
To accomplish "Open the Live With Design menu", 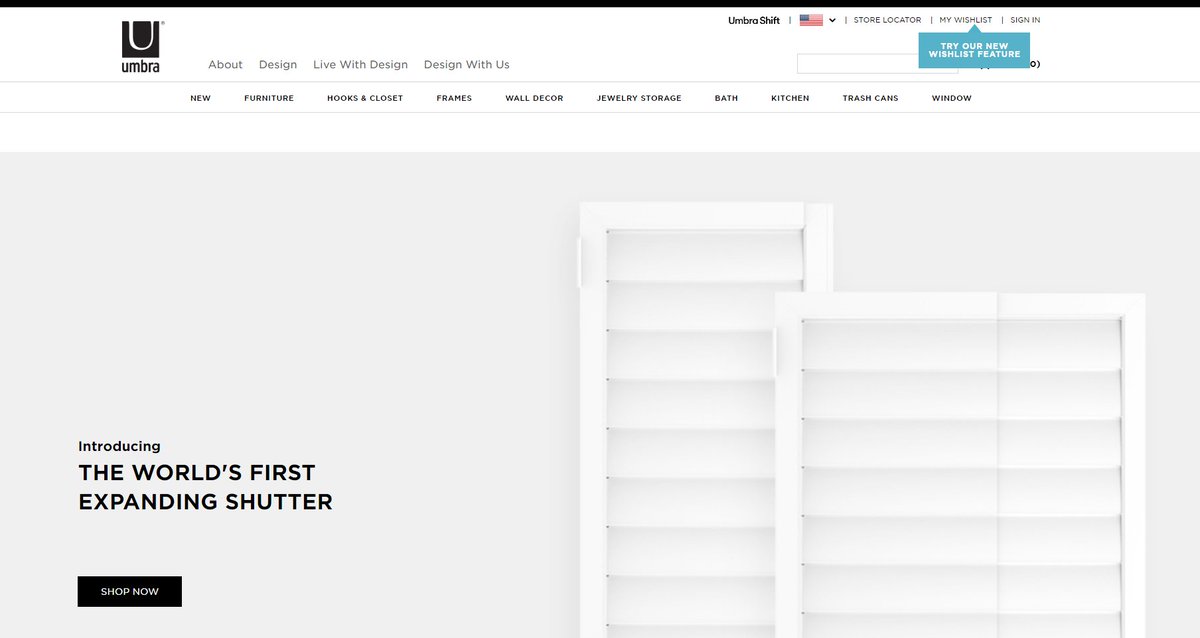I will coord(360,64).
